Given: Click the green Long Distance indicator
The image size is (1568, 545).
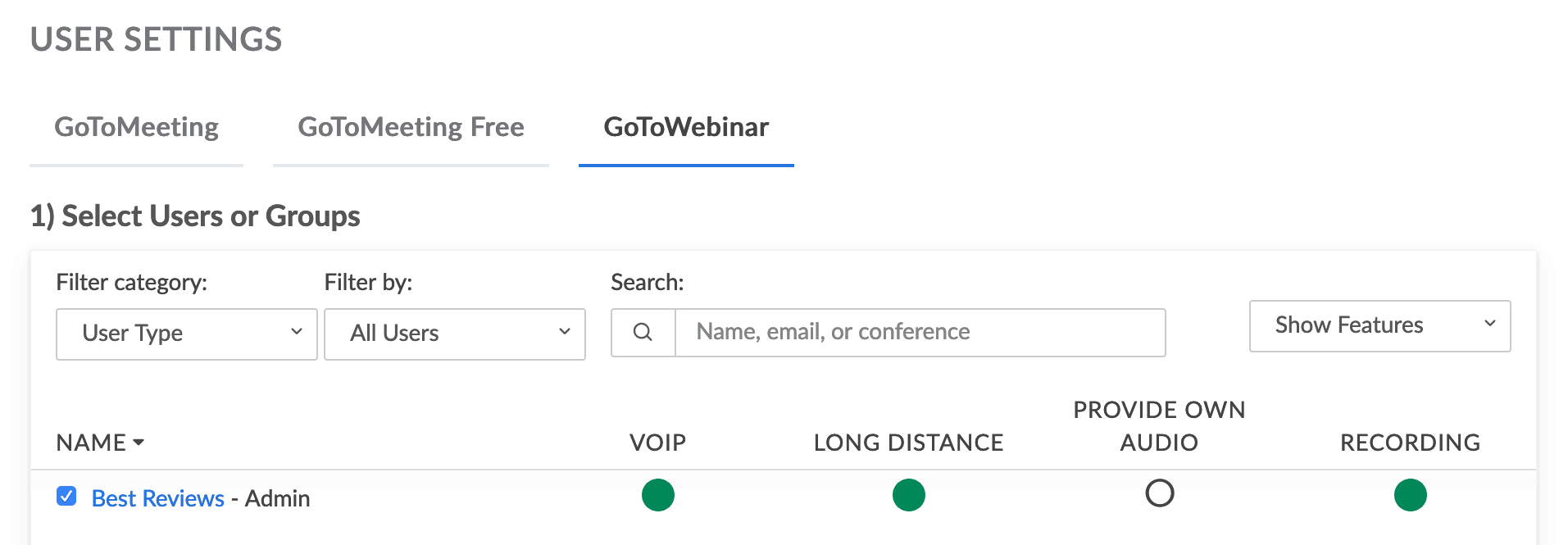Looking at the screenshot, I should point(908,495).
